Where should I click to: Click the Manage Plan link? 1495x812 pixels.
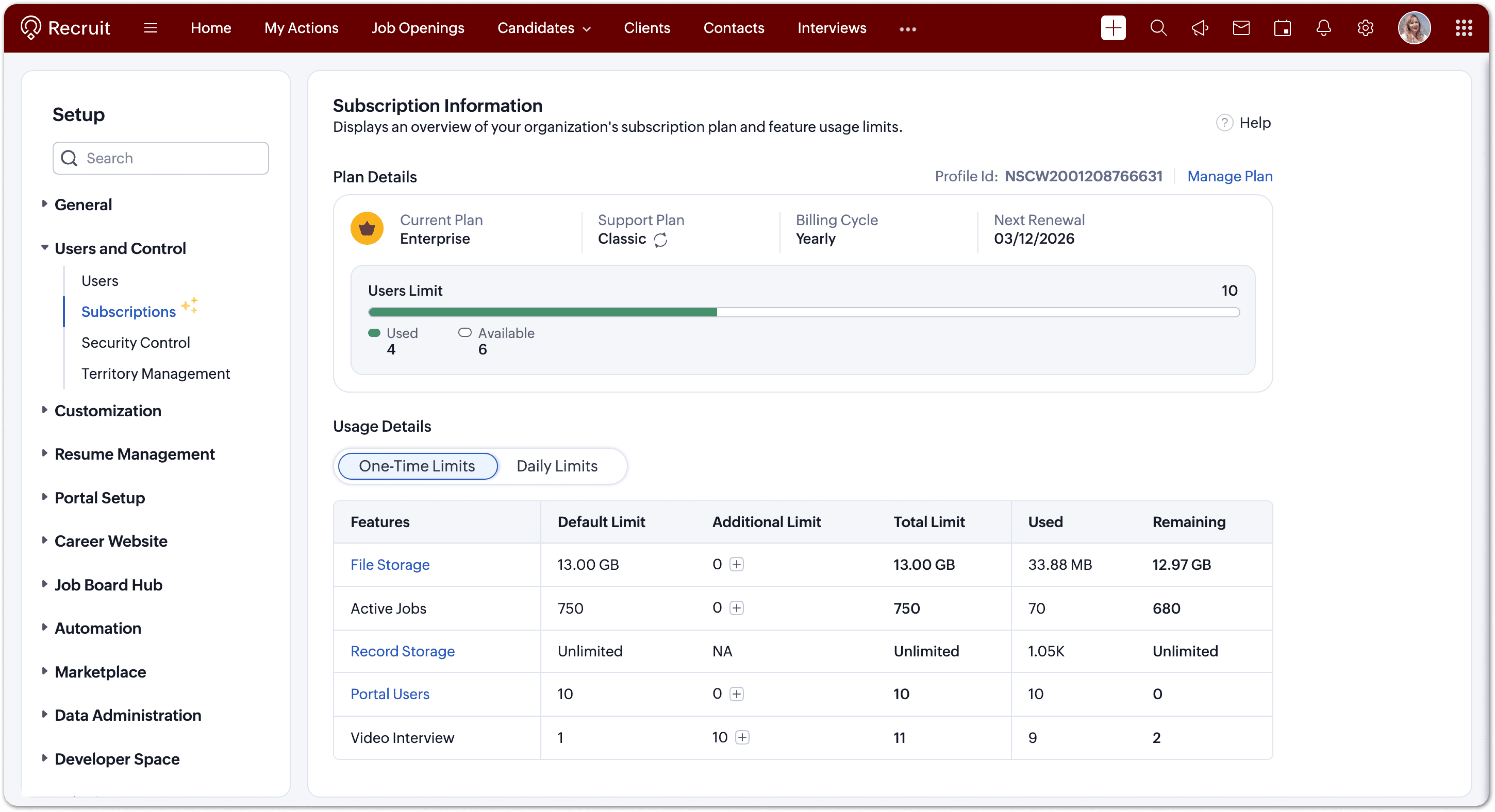[x=1229, y=176]
